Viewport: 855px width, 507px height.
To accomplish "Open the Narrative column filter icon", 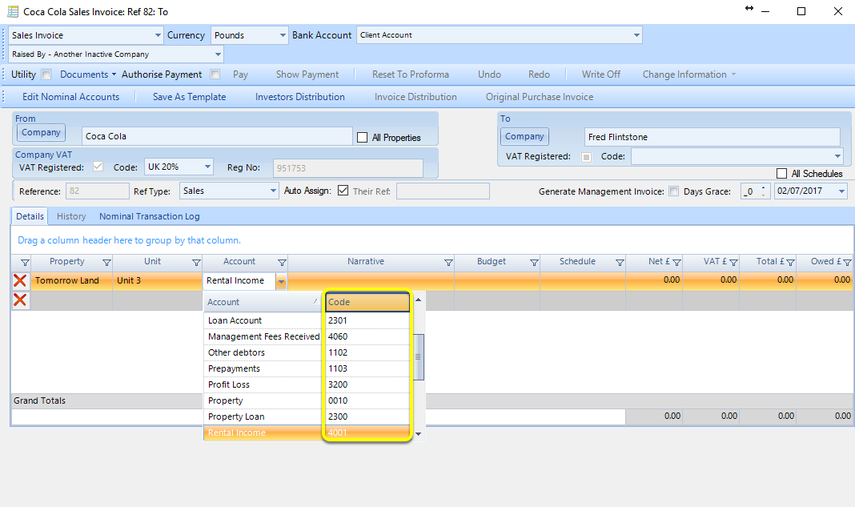I will click(448, 263).
